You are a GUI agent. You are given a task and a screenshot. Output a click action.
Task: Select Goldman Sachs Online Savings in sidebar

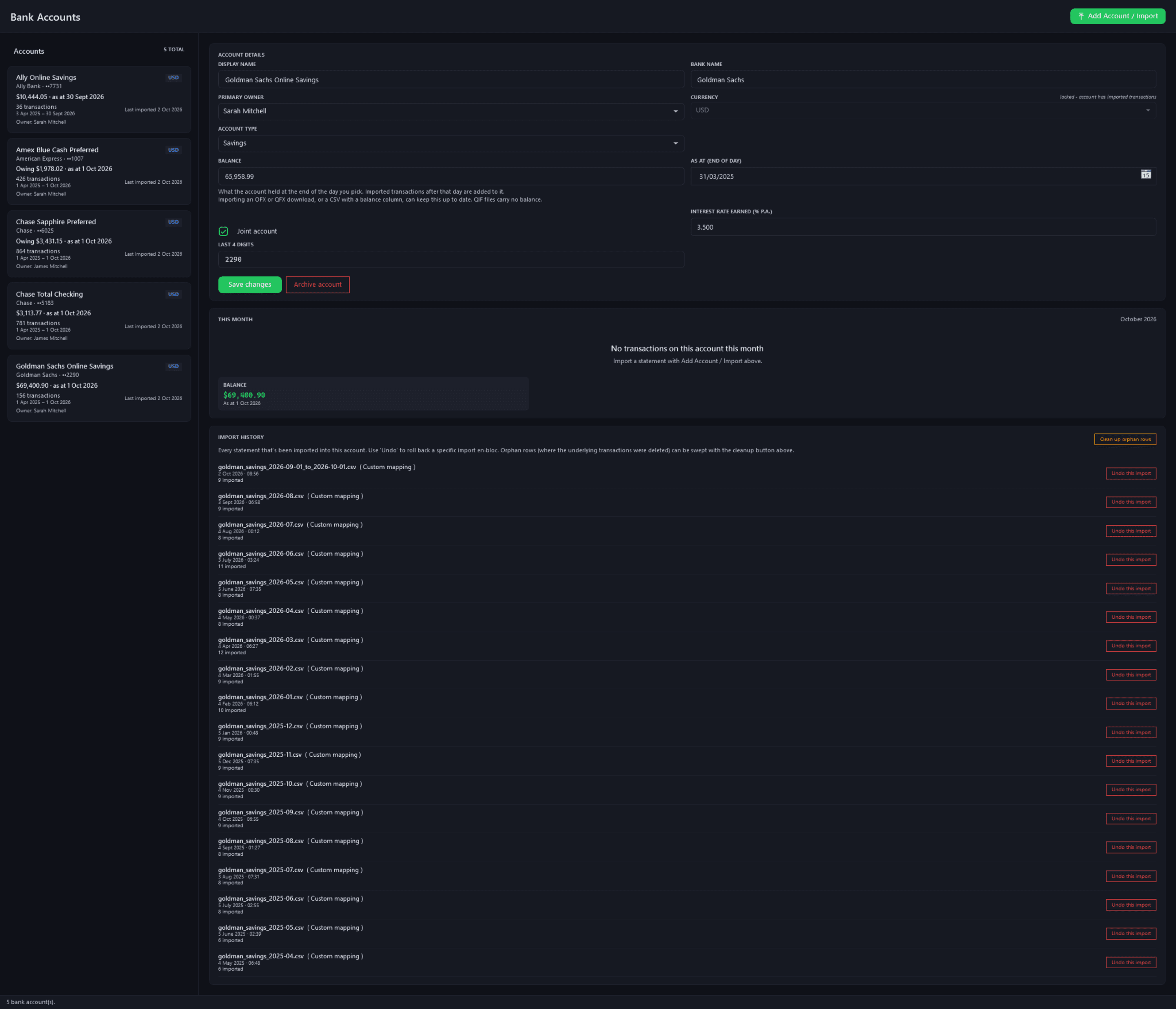click(x=99, y=388)
